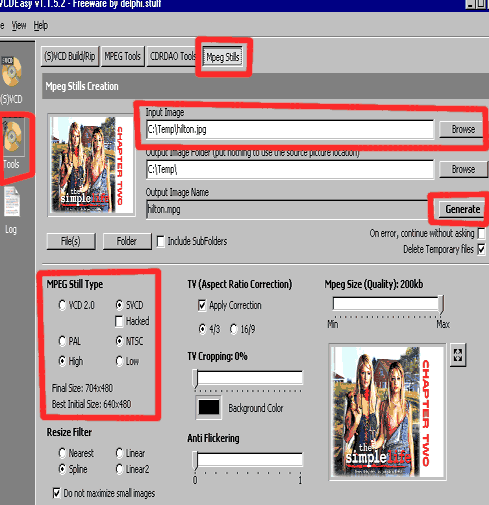489x505 pixels.
Task: Open the View menu
Action: (19, 25)
